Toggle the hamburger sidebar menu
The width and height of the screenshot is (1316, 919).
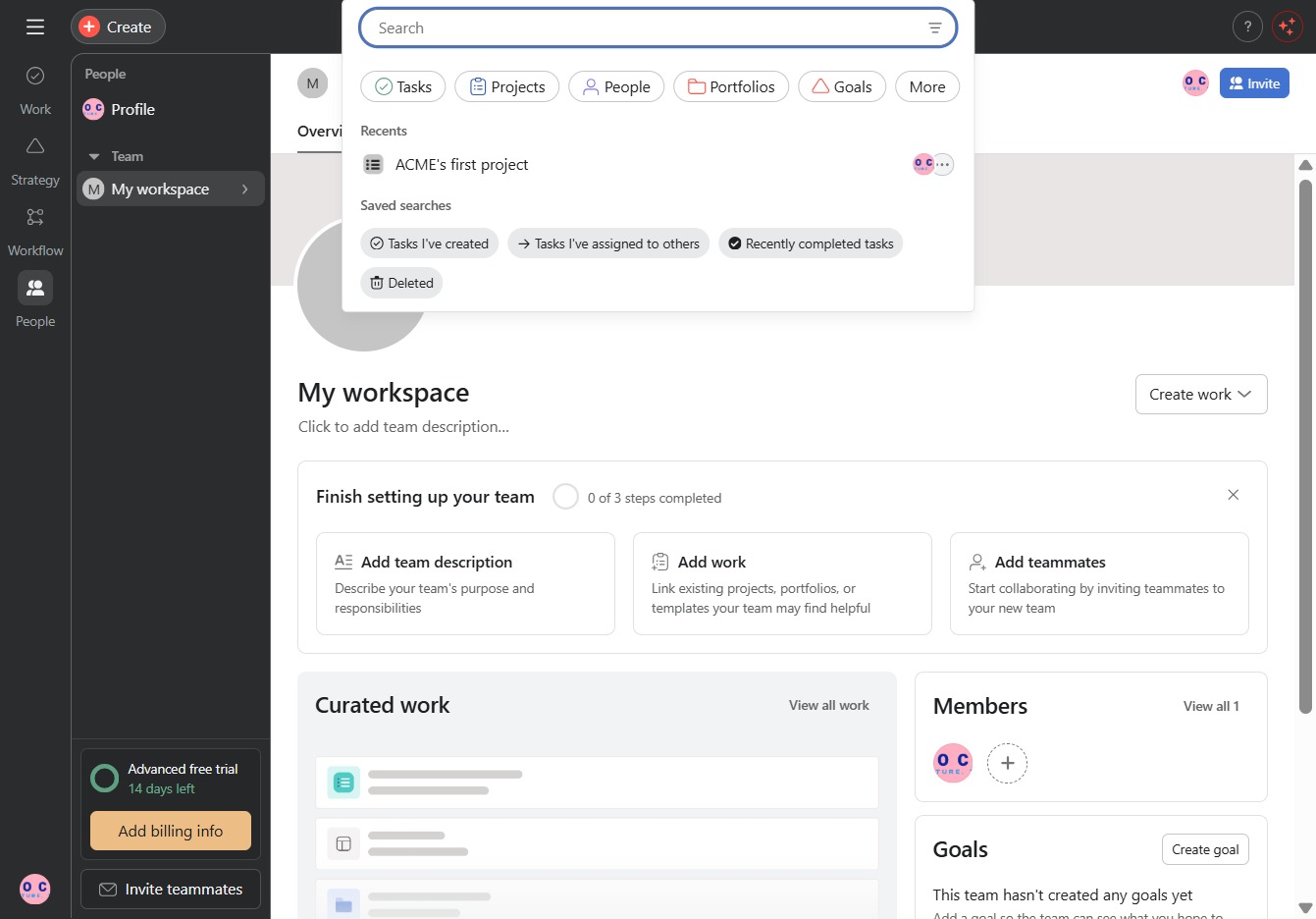click(35, 27)
